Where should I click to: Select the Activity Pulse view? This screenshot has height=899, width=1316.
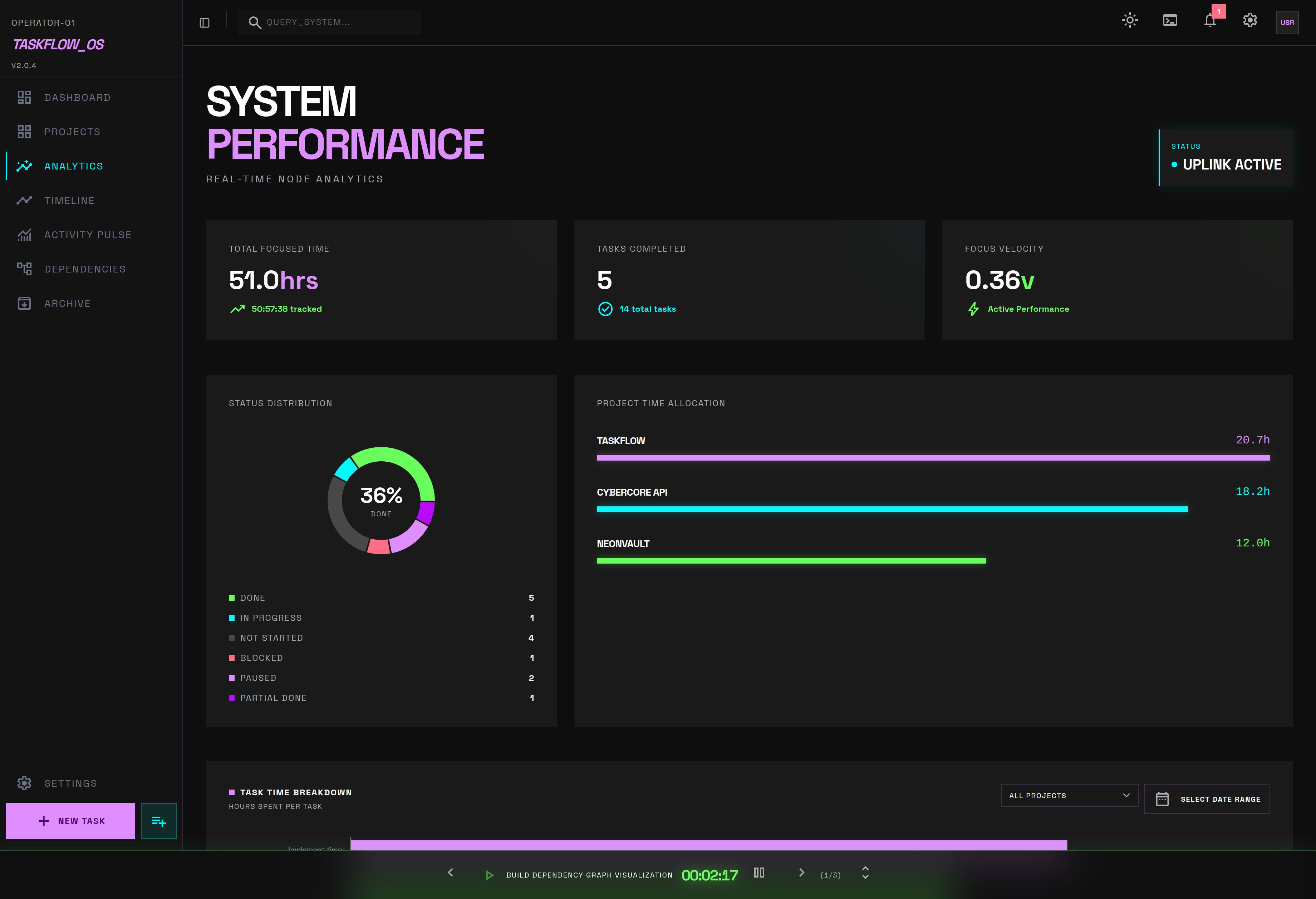point(88,234)
